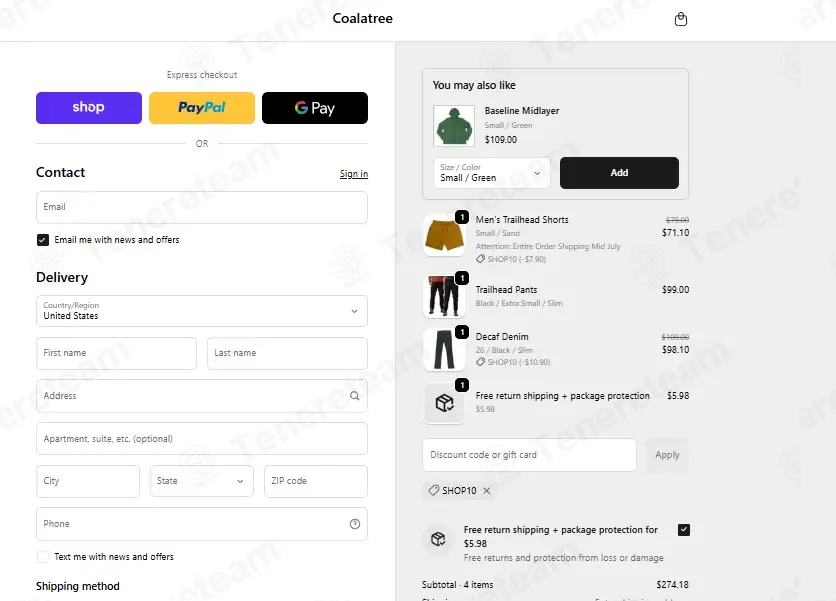Open the shopping bag cart icon
Image resolution: width=836 pixels, height=601 pixels.
[680, 19]
